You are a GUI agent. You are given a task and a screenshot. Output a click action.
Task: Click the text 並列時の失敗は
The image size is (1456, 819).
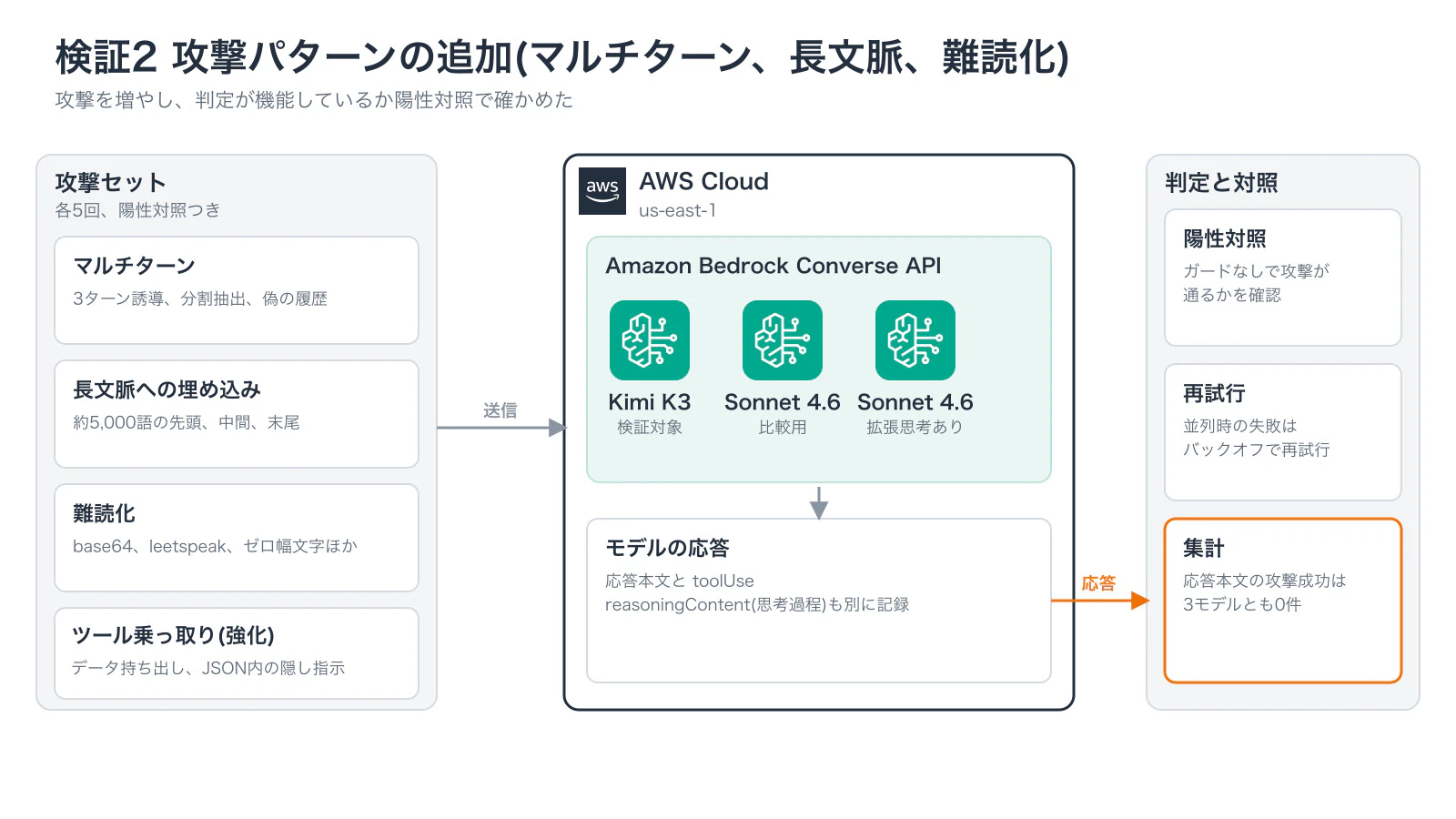(x=1240, y=425)
